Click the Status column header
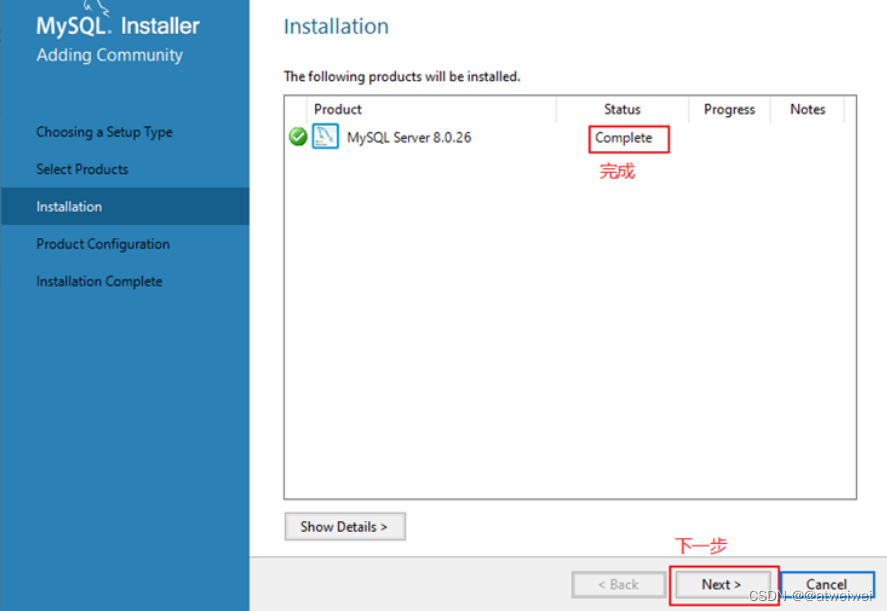 click(622, 109)
